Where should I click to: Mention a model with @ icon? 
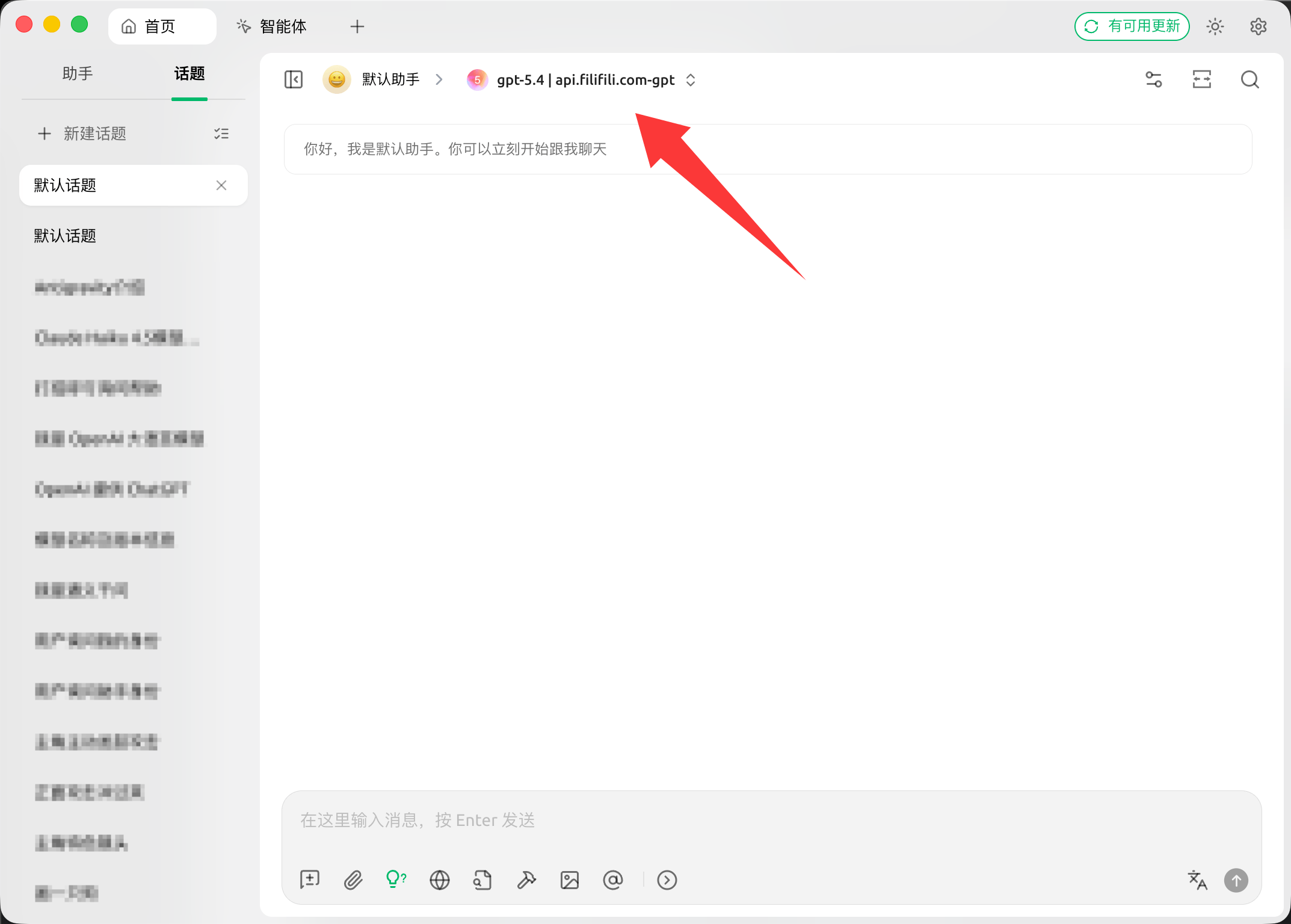click(x=613, y=880)
